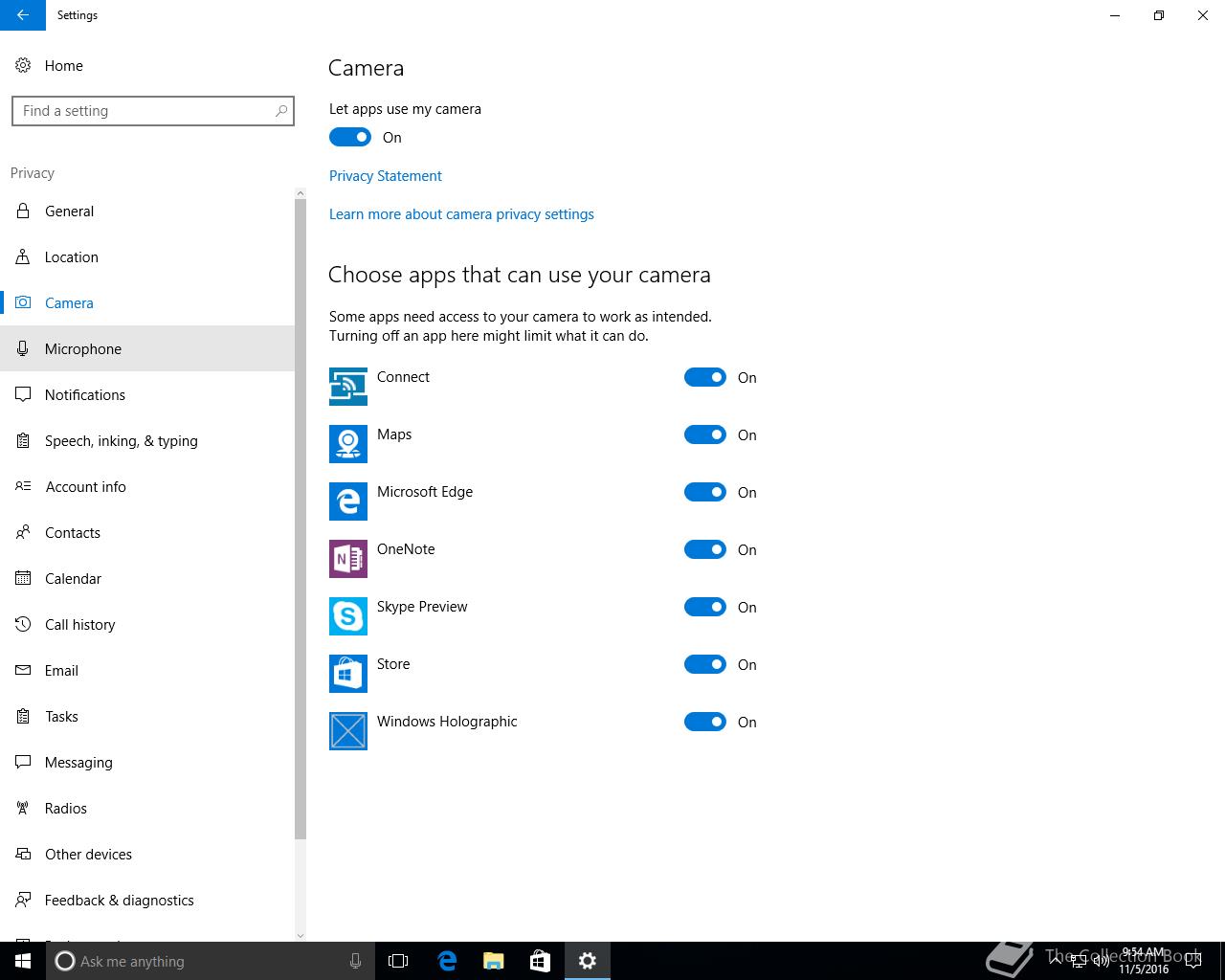
Task: Click the Cortana microphone icon on the taskbar
Action: (x=355, y=961)
